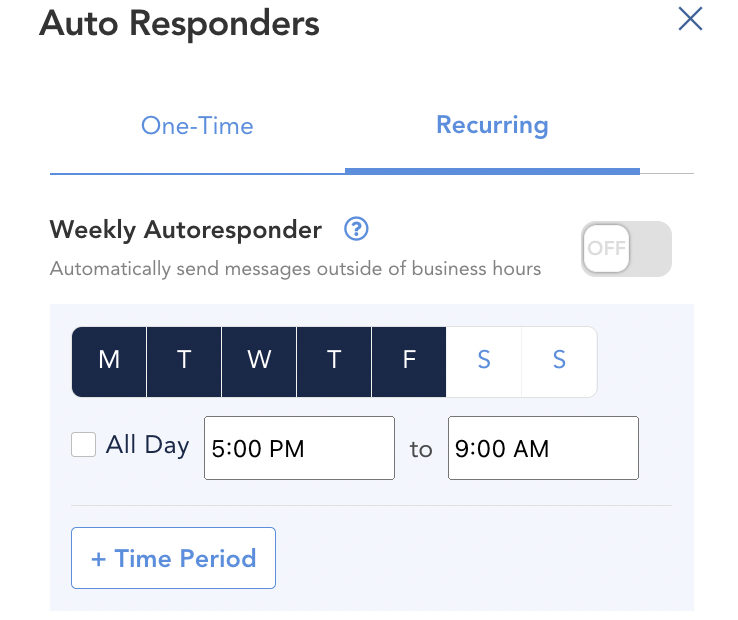
Task: Open the Weekly Autoresponder help icon
Action: tap(356, 229)
